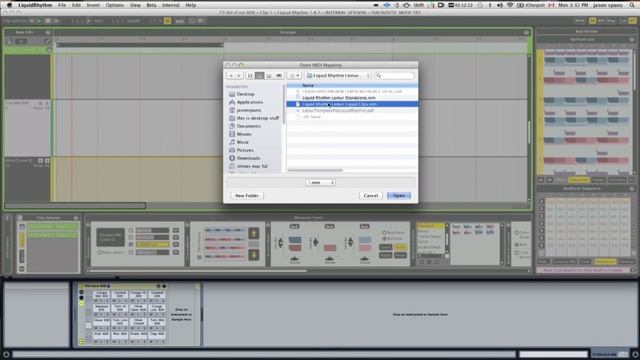The height and width of the screenshot is (360, 640).
Task: Select Music in the Favorites sidebar
Action: [x=242, y=142]
